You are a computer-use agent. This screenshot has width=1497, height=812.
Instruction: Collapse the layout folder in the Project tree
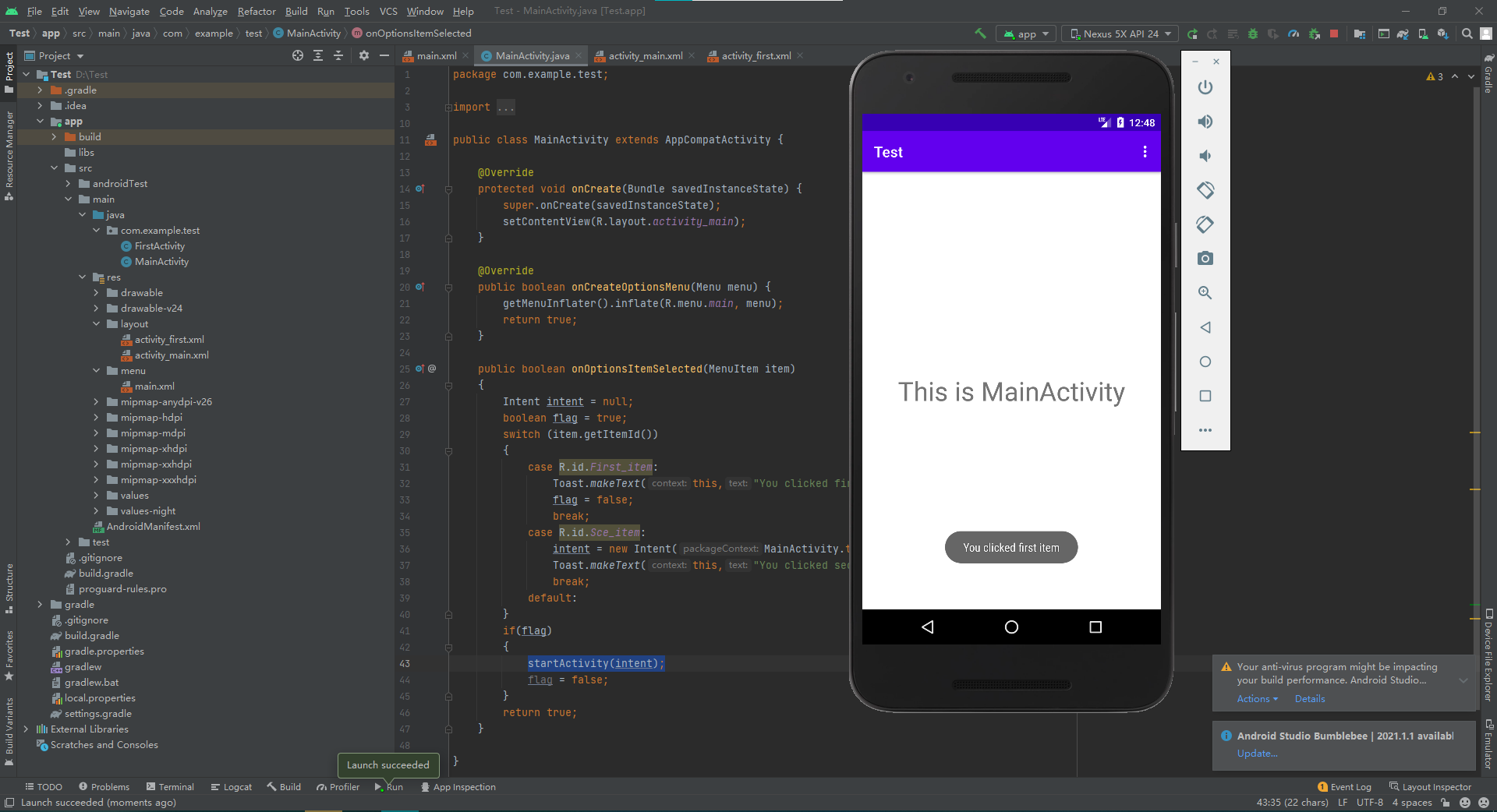point(96,323)
